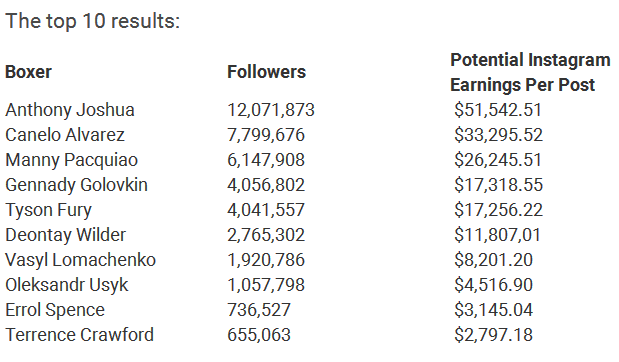Click the 7,799,676 followers figure
The image size is (619, 362).
coord(266,135)
